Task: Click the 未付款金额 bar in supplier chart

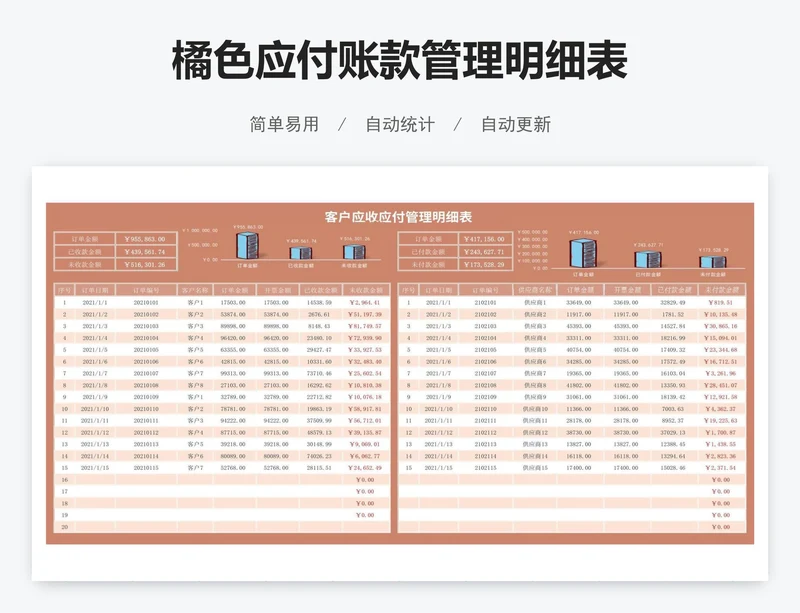Action: pyautogui.click(x=713, y=261)
